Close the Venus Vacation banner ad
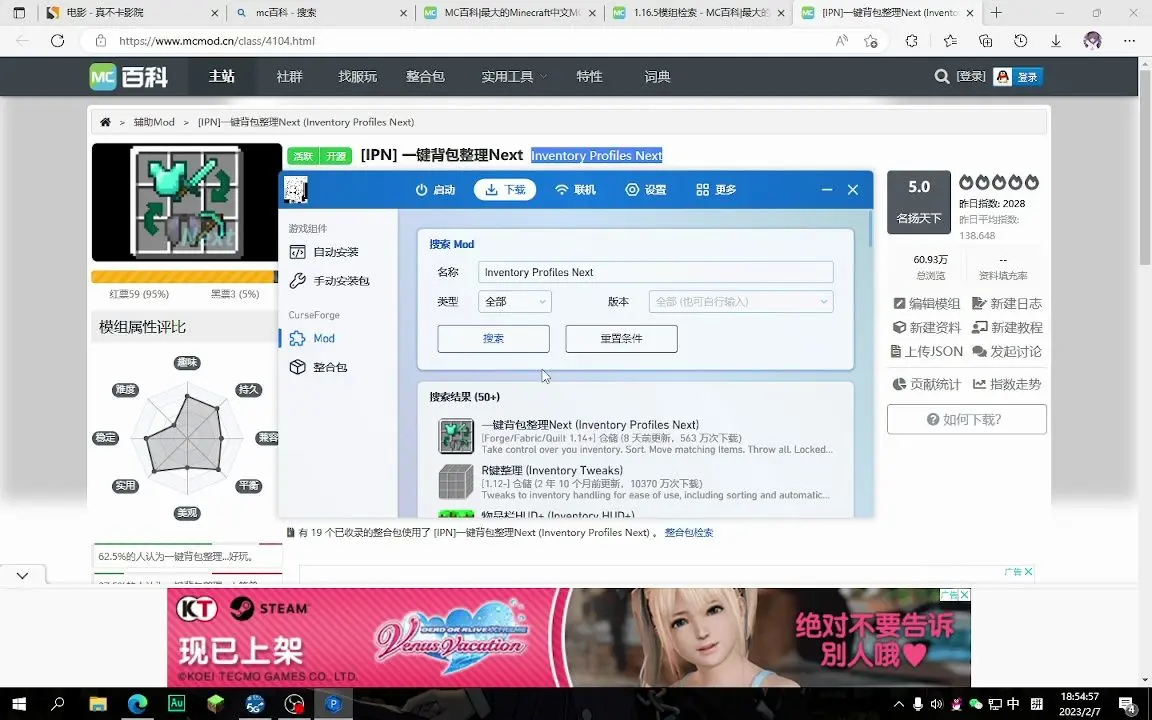Viewport: 1152px width, 720px height. click(965, 594)
